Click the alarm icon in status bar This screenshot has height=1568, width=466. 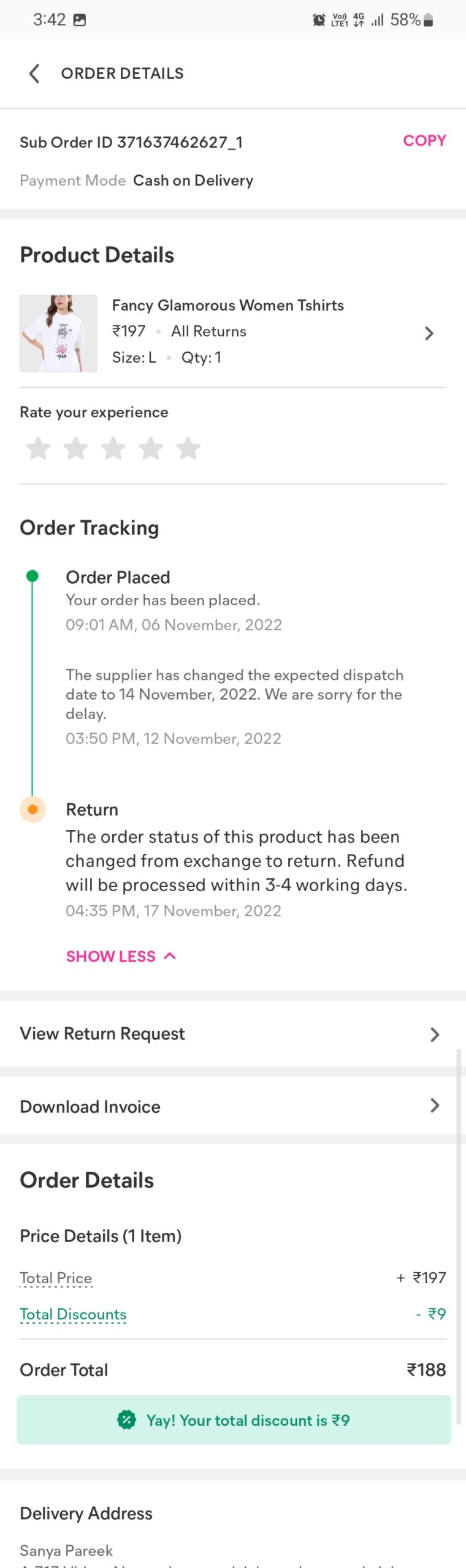pyautogui.click(x=319, y=20)
